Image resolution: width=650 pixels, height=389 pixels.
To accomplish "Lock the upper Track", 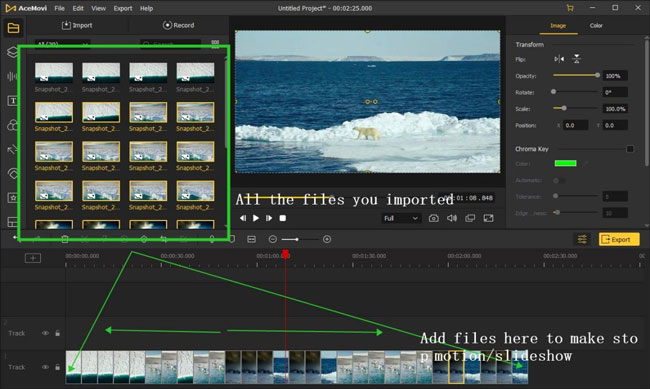I will (58, 333).
